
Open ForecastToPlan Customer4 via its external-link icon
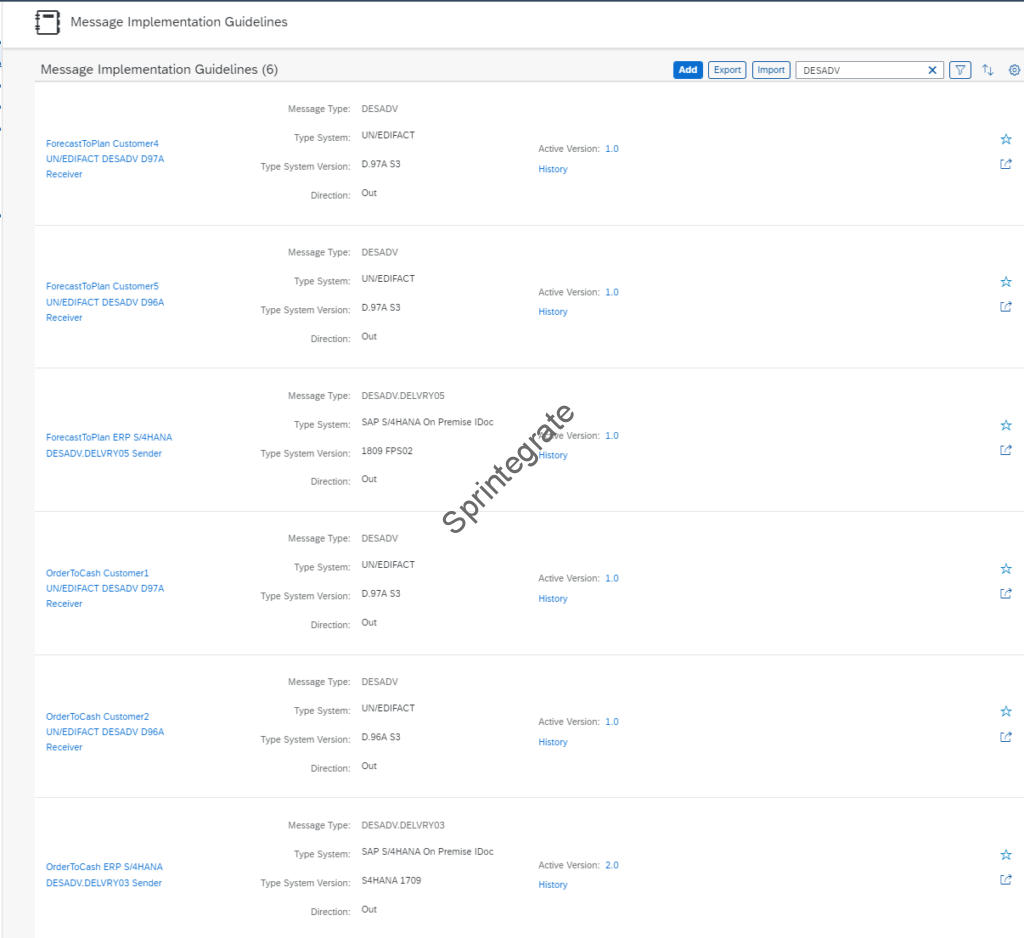pos(1005,164)
